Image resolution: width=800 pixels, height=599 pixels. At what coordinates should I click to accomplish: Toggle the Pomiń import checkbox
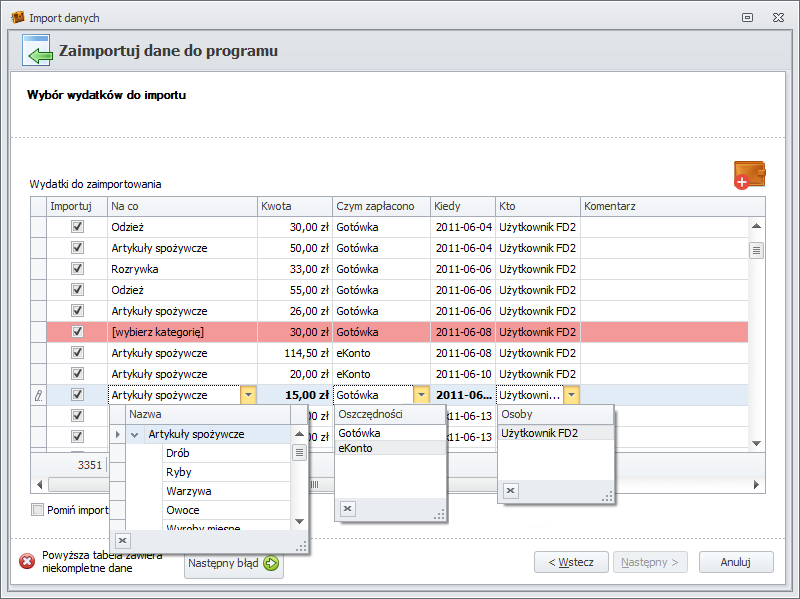[38, 510]
